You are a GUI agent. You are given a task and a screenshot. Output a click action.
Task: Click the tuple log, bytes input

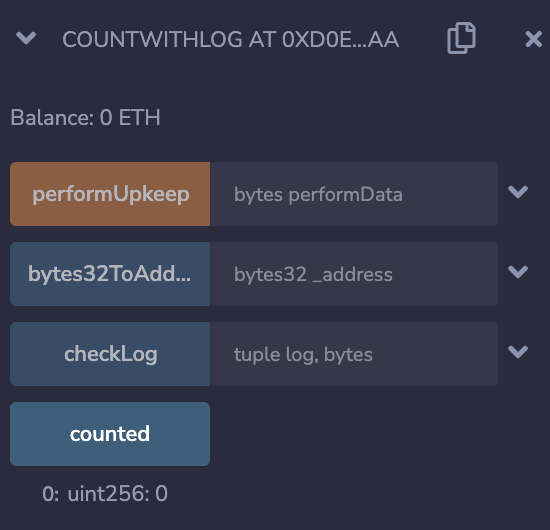click(354, 354)
